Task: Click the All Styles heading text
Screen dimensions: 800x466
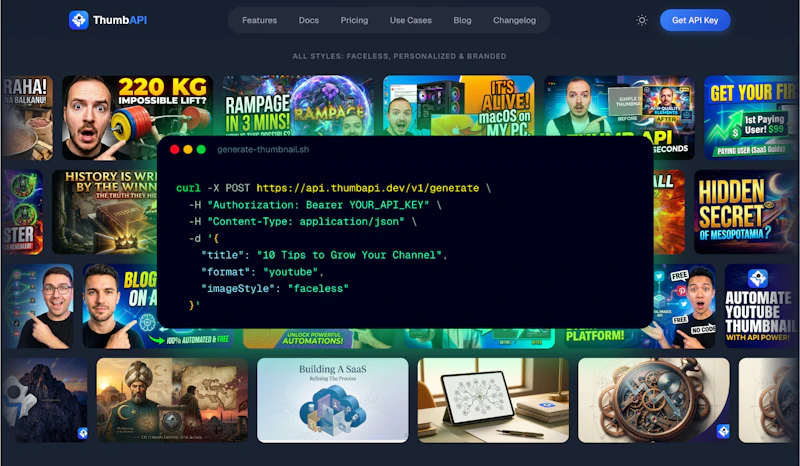Action: click(x=399, y=56)
